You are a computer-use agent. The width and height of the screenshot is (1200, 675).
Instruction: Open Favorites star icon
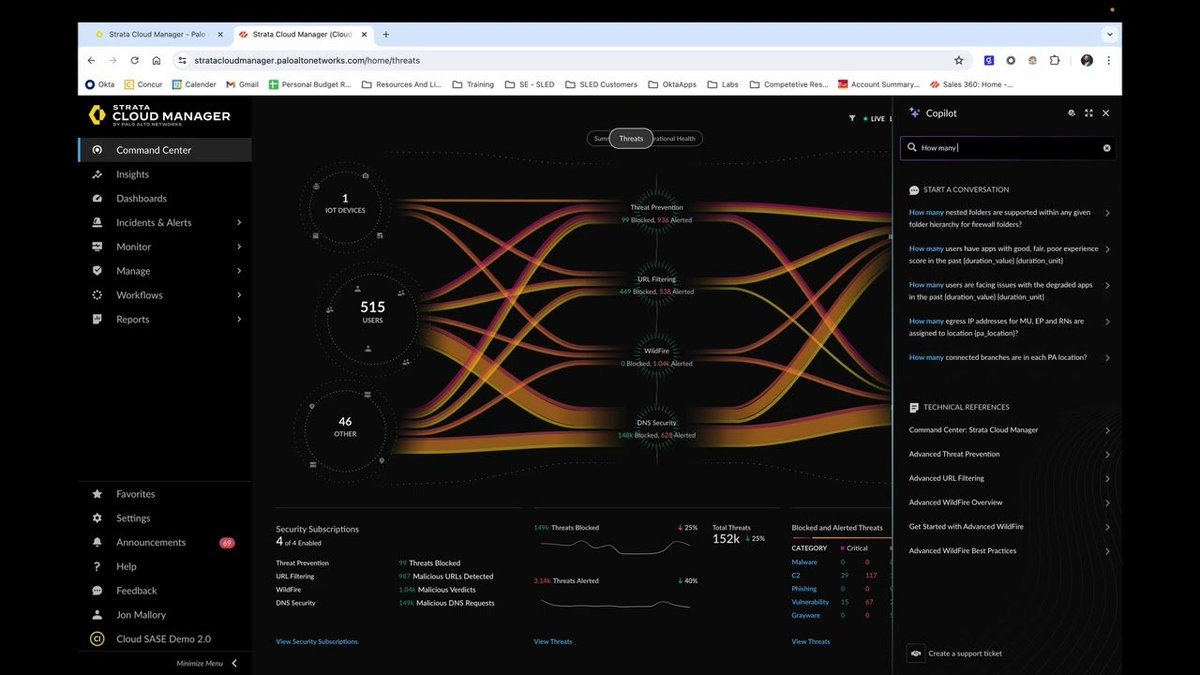[x=97, y=494]
